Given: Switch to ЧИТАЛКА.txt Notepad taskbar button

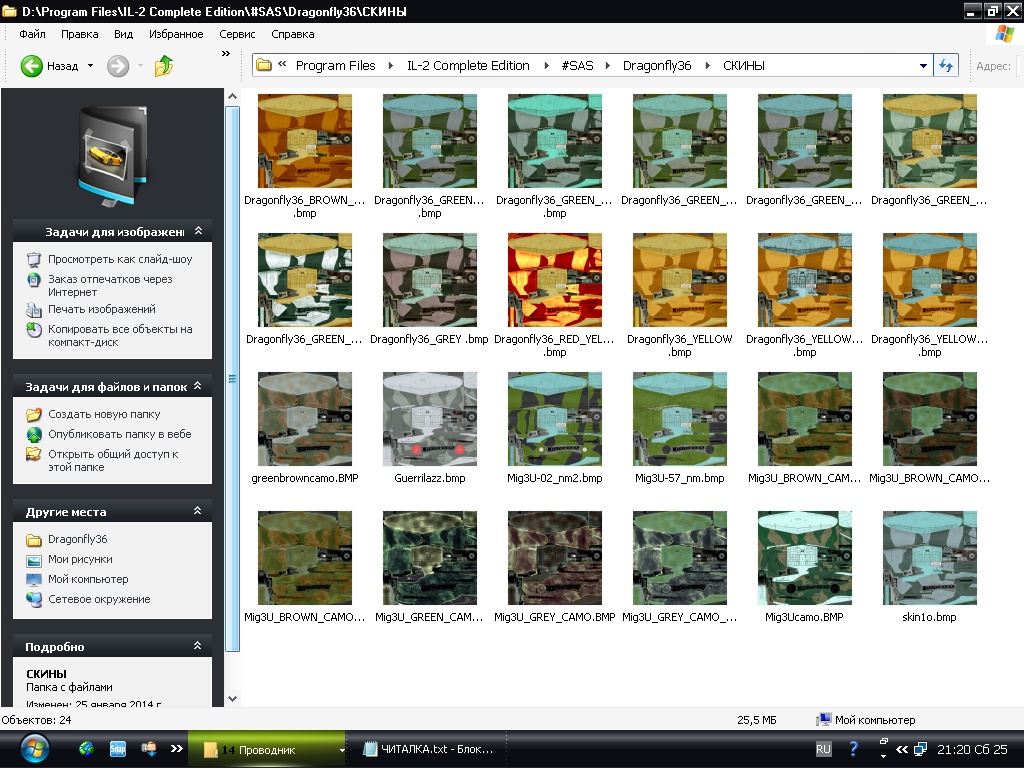Looking at the screenshot, I should coord(428,749).
